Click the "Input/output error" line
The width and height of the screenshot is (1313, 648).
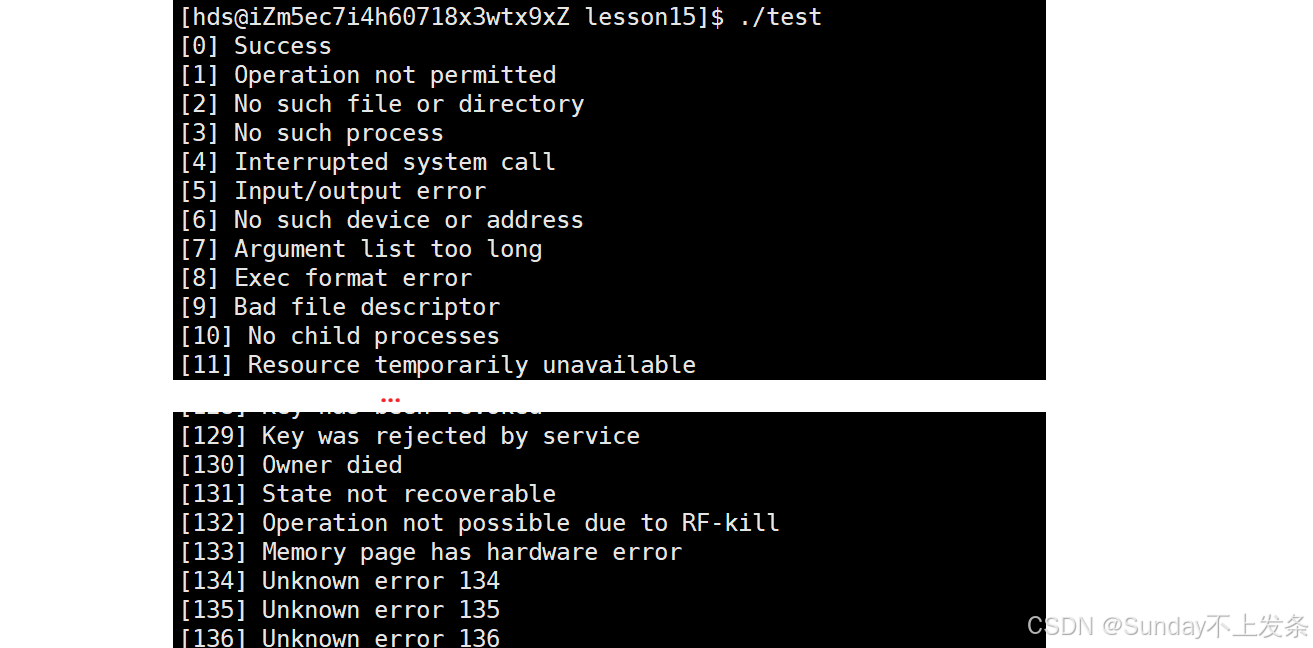click(x=333, y=191)
